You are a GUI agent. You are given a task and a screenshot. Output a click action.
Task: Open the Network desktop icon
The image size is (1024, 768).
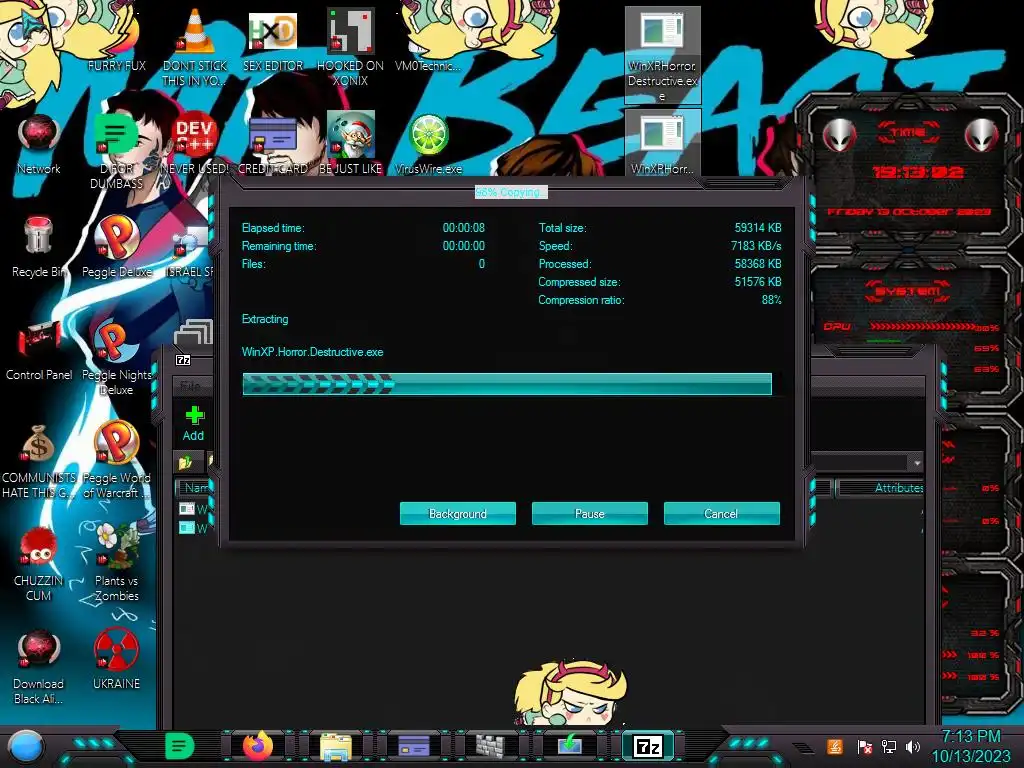click(39, 144)
